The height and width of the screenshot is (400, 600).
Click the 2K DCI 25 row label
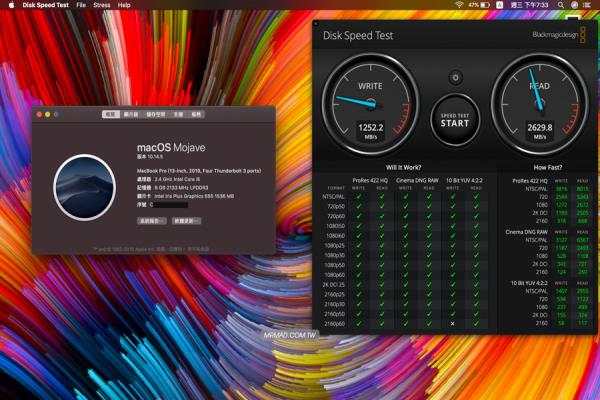click(x=334, y=285)
